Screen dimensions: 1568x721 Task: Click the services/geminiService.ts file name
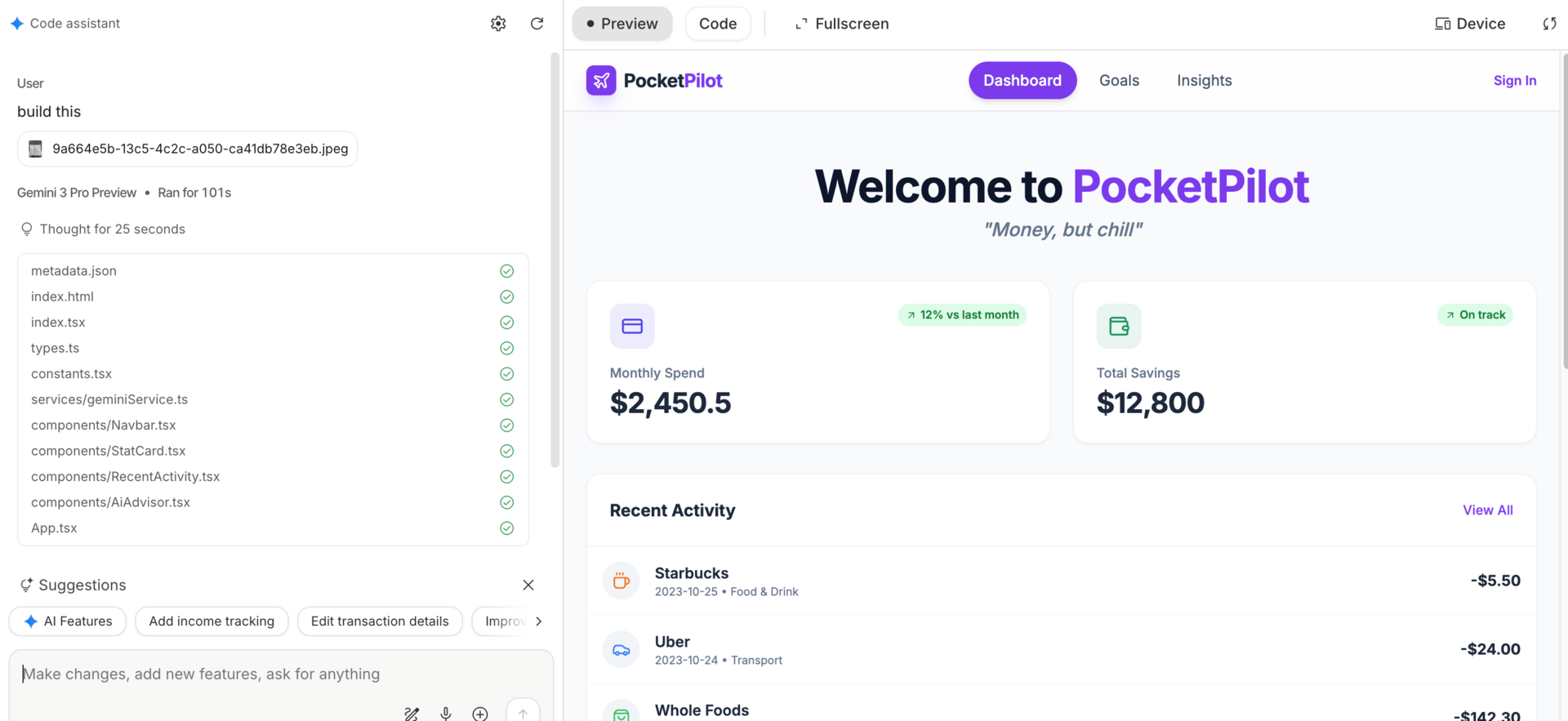click(109, 399)
